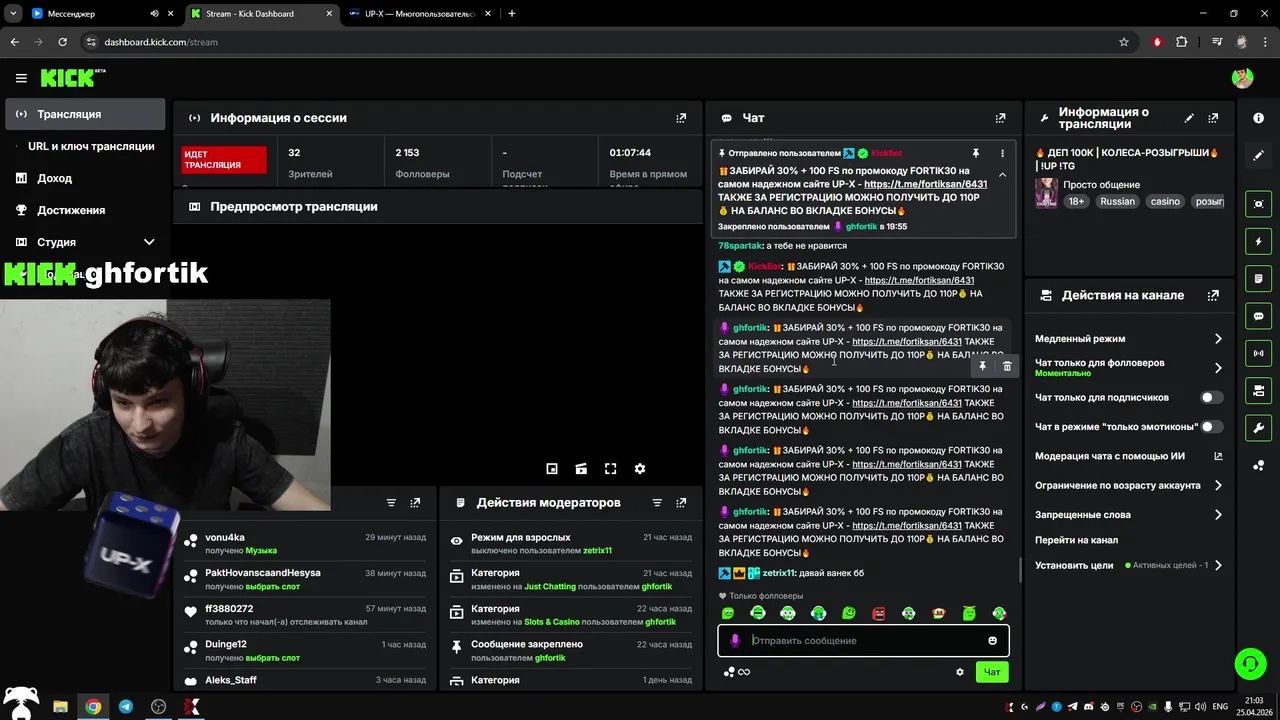1280x720 pixels.
Task: Enter fullscreen stream preview
Action: [x=610, y=468]
